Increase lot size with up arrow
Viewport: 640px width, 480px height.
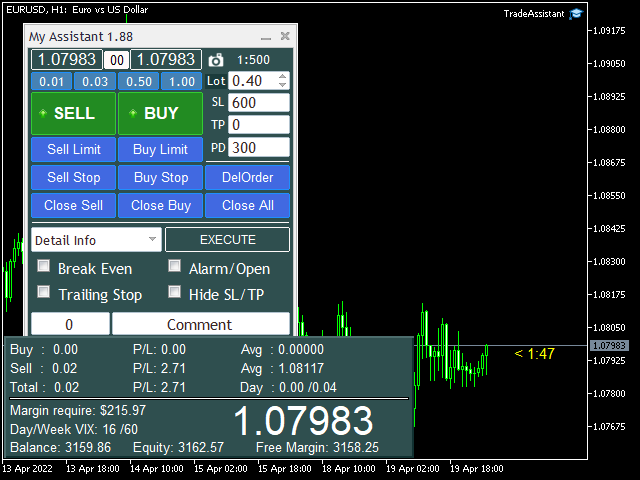282,76
